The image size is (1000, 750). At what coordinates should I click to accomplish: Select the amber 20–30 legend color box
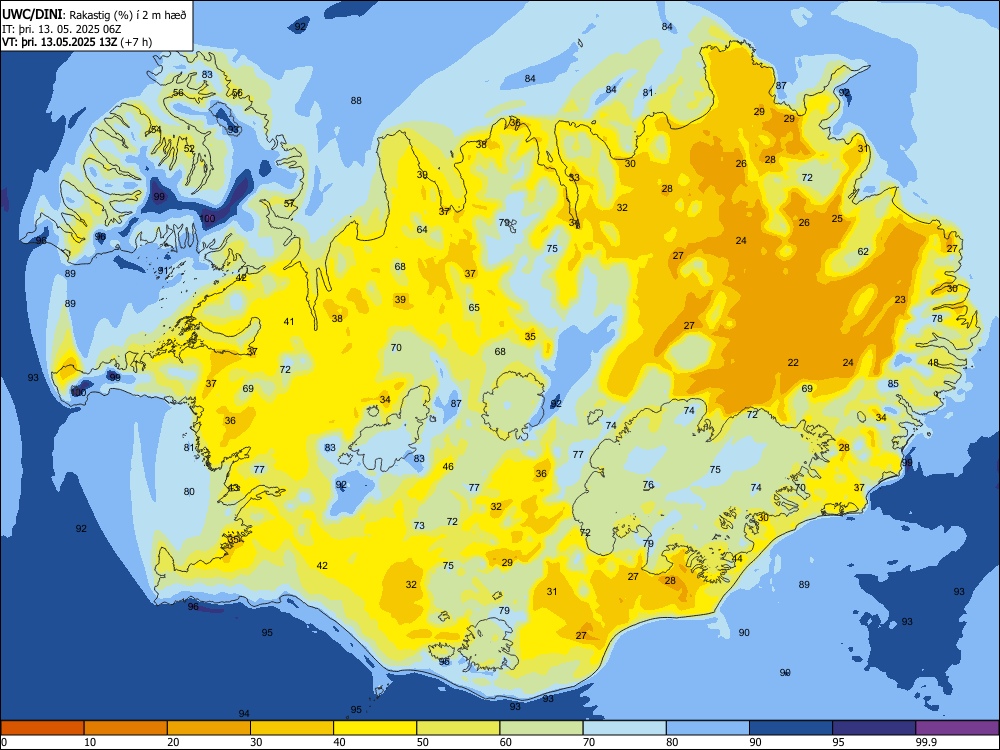point(209,728)
